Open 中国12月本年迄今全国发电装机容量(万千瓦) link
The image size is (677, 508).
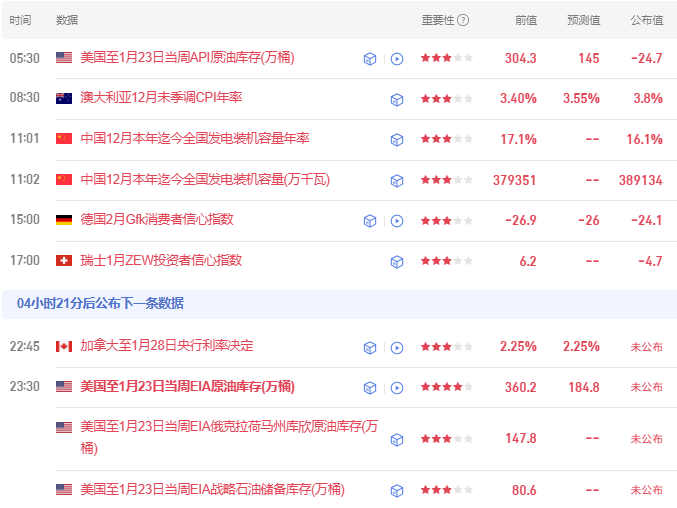(x=205, y=179)
